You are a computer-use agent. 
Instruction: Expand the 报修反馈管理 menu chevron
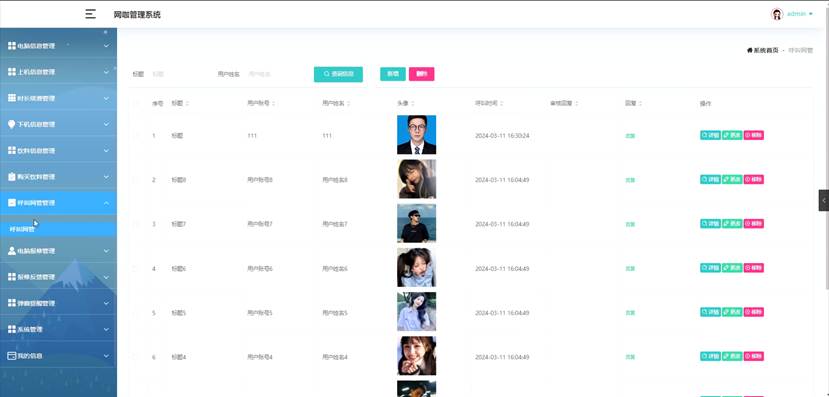pyautogui.click(x=106, y=277)
